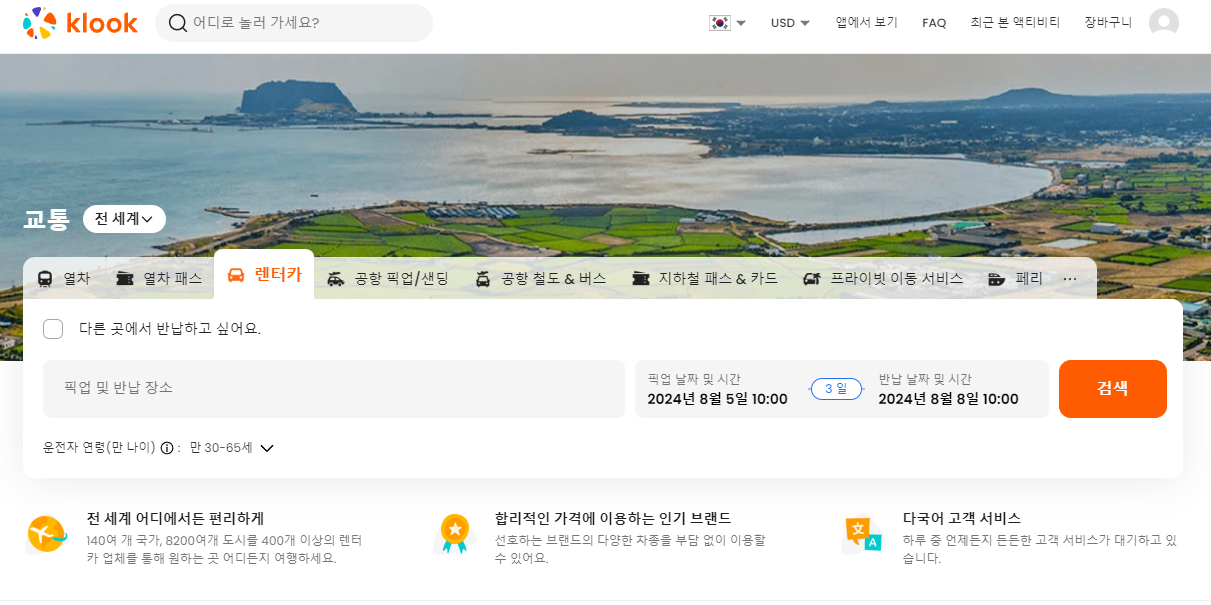Open the 장바구니 cart link
The image size is (1211, 605).
point(1108,23)
